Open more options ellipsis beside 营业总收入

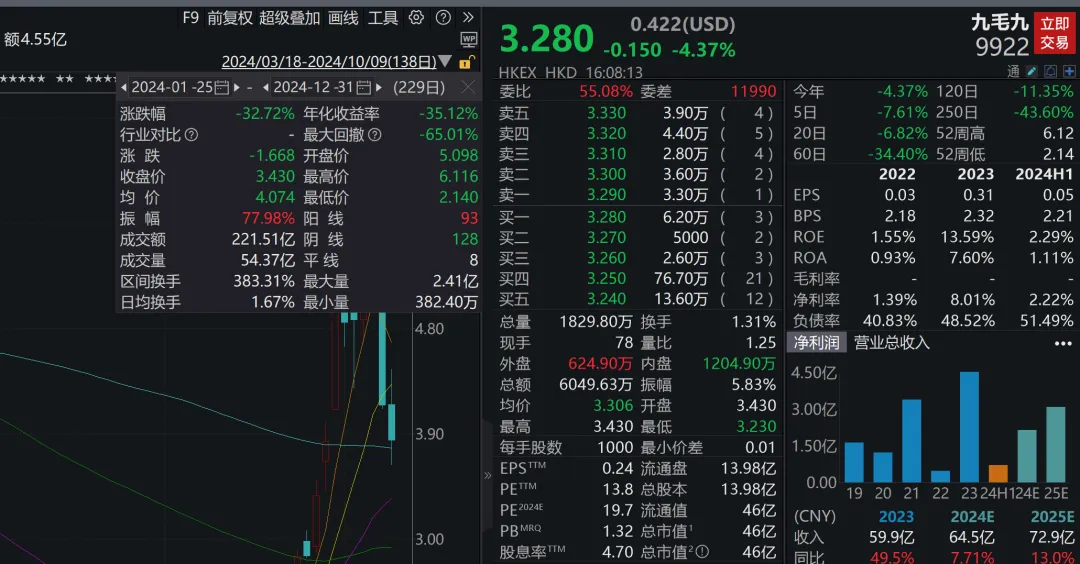[x=1063, y=343]
